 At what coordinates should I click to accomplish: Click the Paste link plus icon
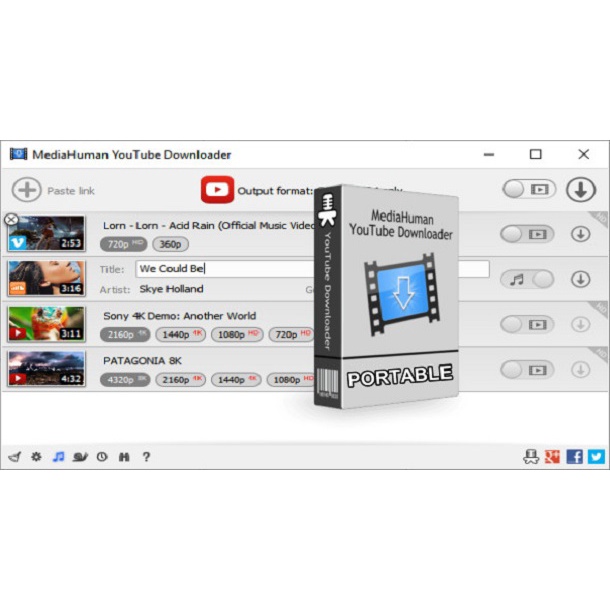coord(26,190)
